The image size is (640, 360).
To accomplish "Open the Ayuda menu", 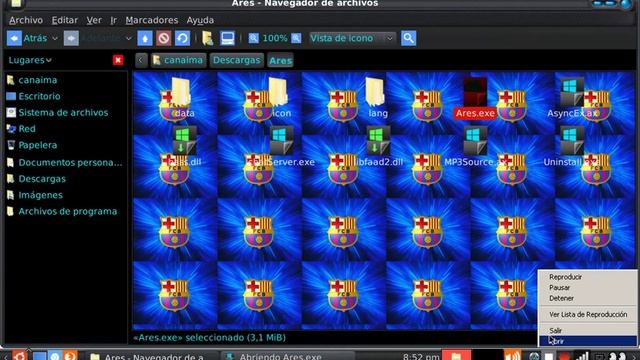I will [x=200, y=20].
